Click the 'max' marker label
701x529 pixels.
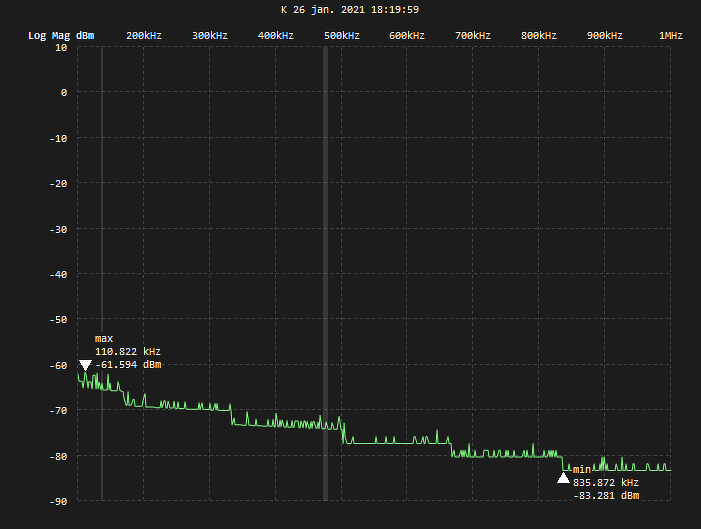[x=104, y=339]
